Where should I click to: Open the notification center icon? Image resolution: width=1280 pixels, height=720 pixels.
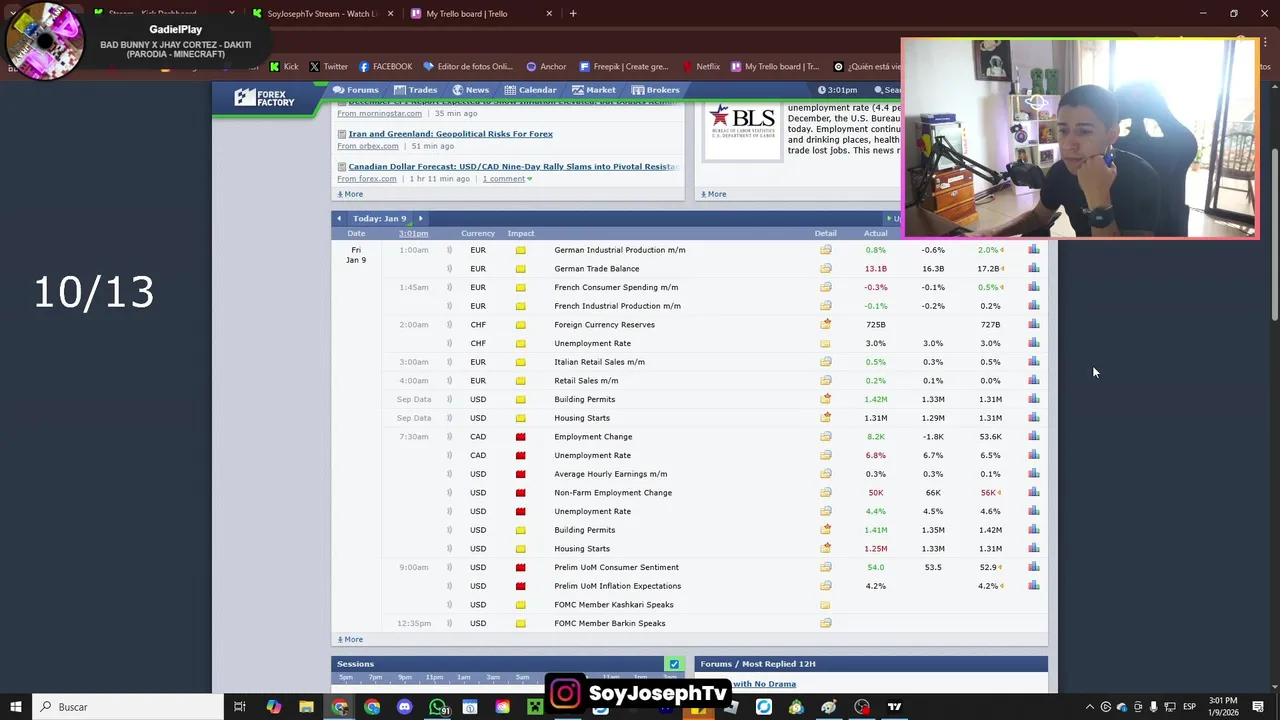coord(1258,707)
